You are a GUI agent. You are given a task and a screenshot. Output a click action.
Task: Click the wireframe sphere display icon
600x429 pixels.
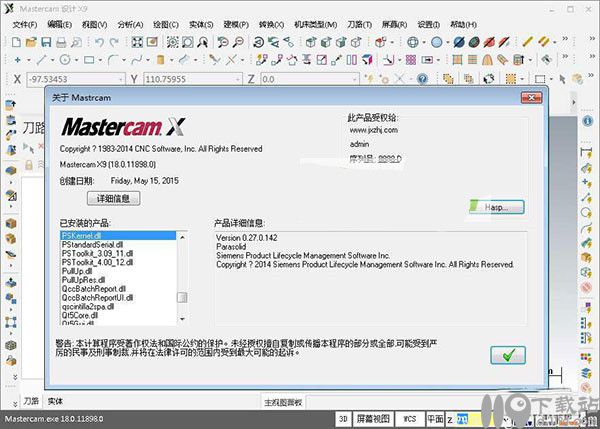pos(413,42)
